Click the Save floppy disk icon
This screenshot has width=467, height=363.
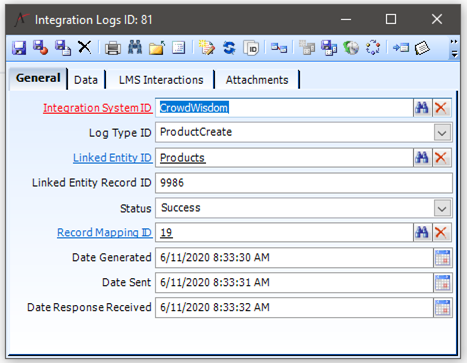19,48
